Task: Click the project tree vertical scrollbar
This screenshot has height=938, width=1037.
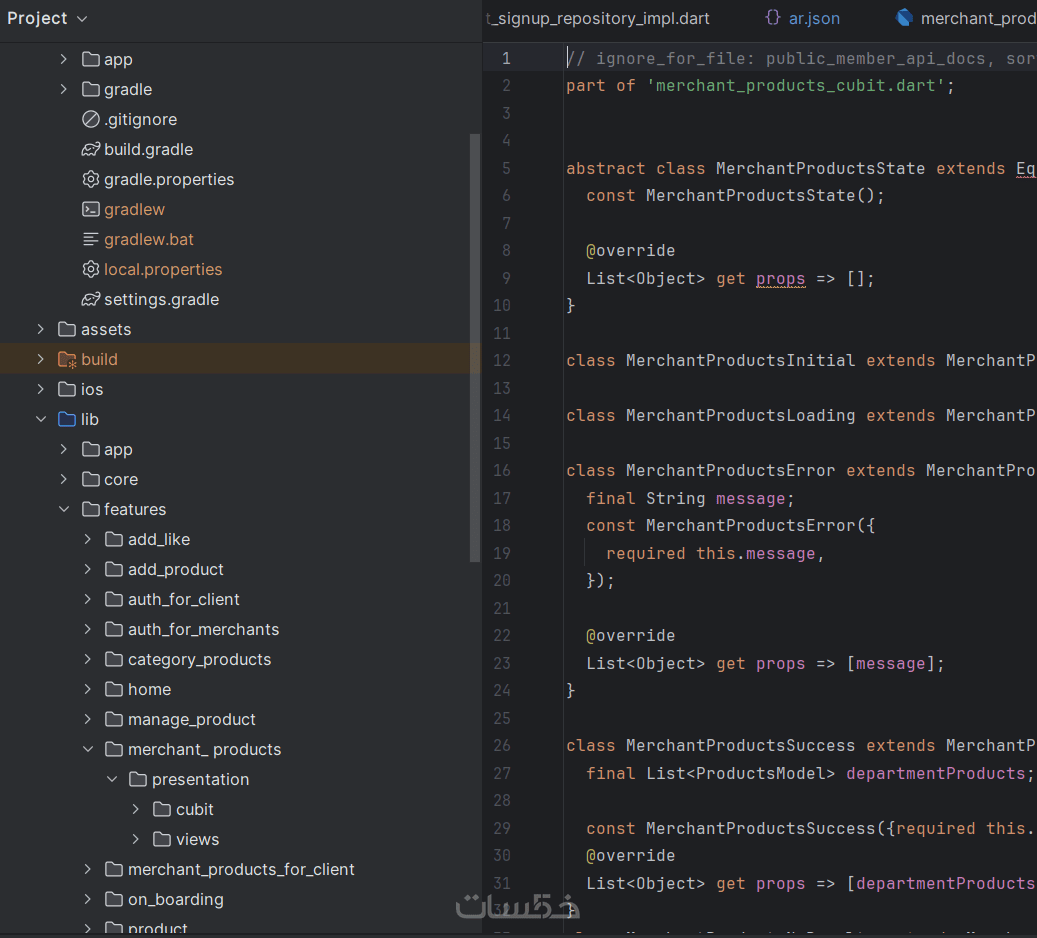Action: tap(474, 348)
